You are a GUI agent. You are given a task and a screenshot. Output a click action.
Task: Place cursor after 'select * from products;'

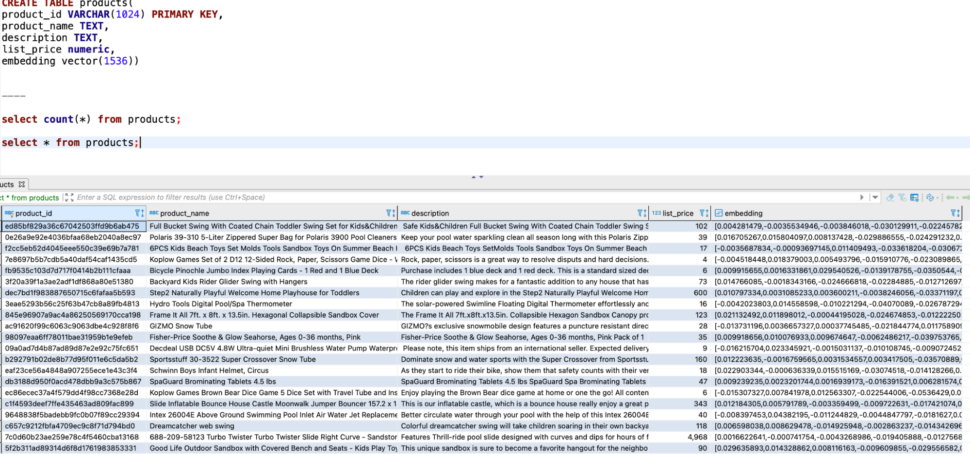coord(141,143)
